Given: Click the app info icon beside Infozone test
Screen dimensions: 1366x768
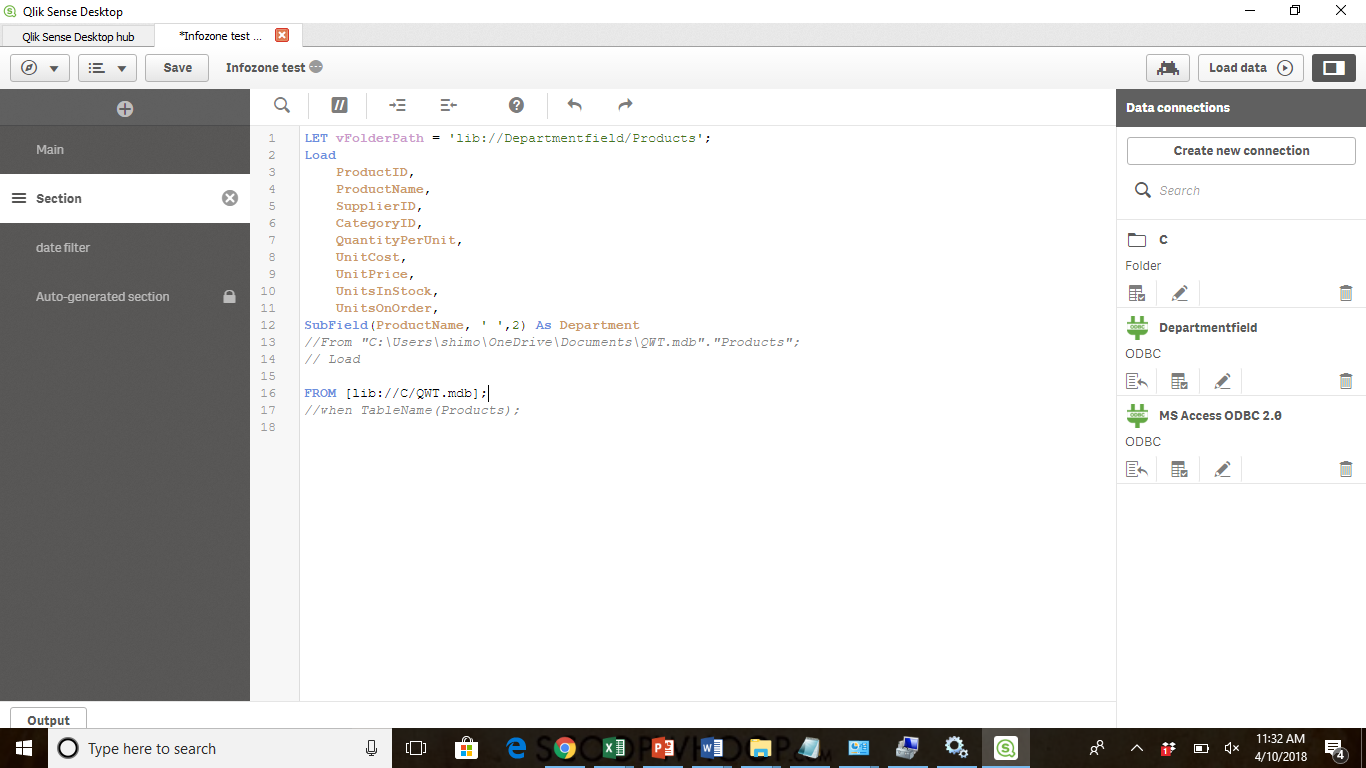Looking at the screenshot, I should pos(316,67).
